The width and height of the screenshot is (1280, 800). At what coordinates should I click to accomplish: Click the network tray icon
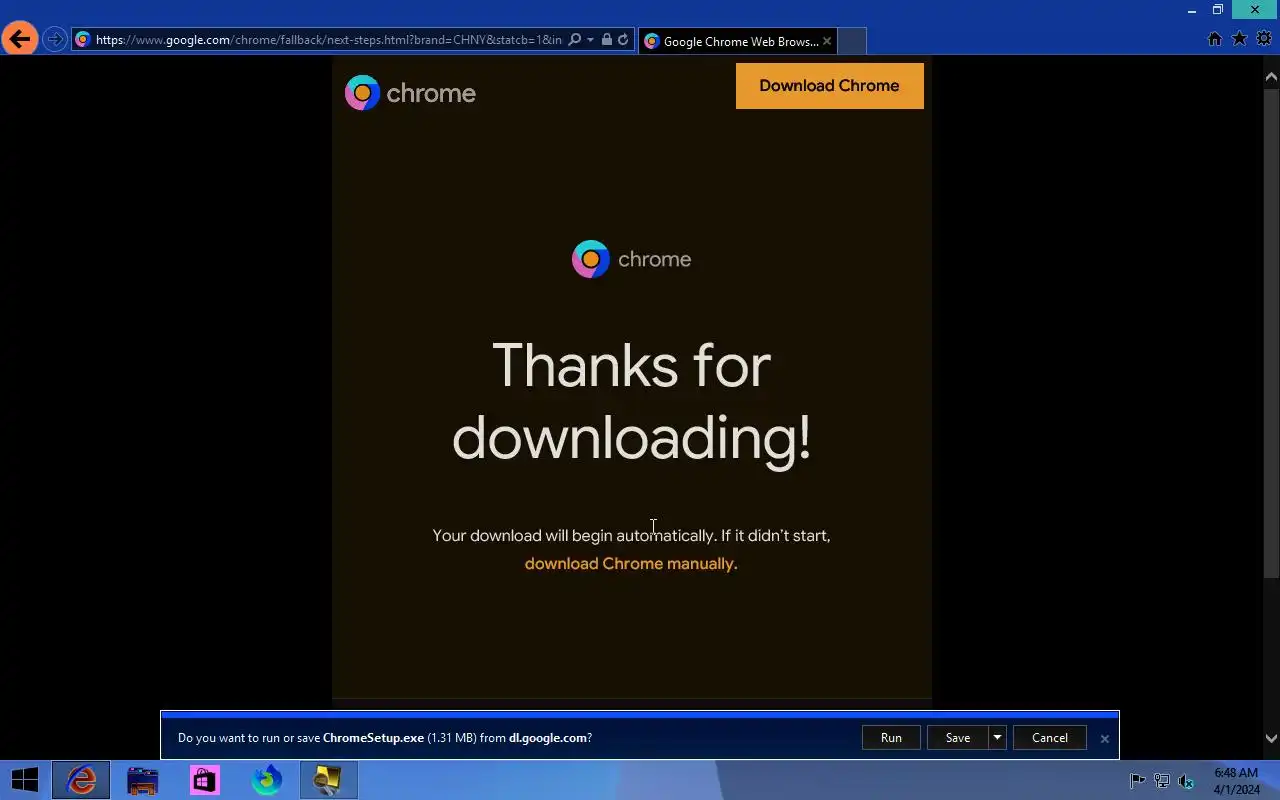(1161, 781)
